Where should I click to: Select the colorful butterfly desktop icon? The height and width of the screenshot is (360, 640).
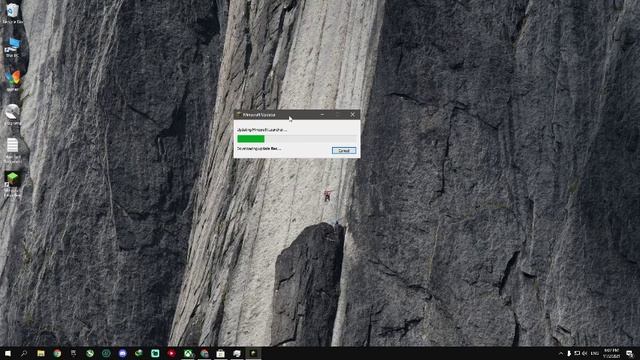tap(13, 80)
